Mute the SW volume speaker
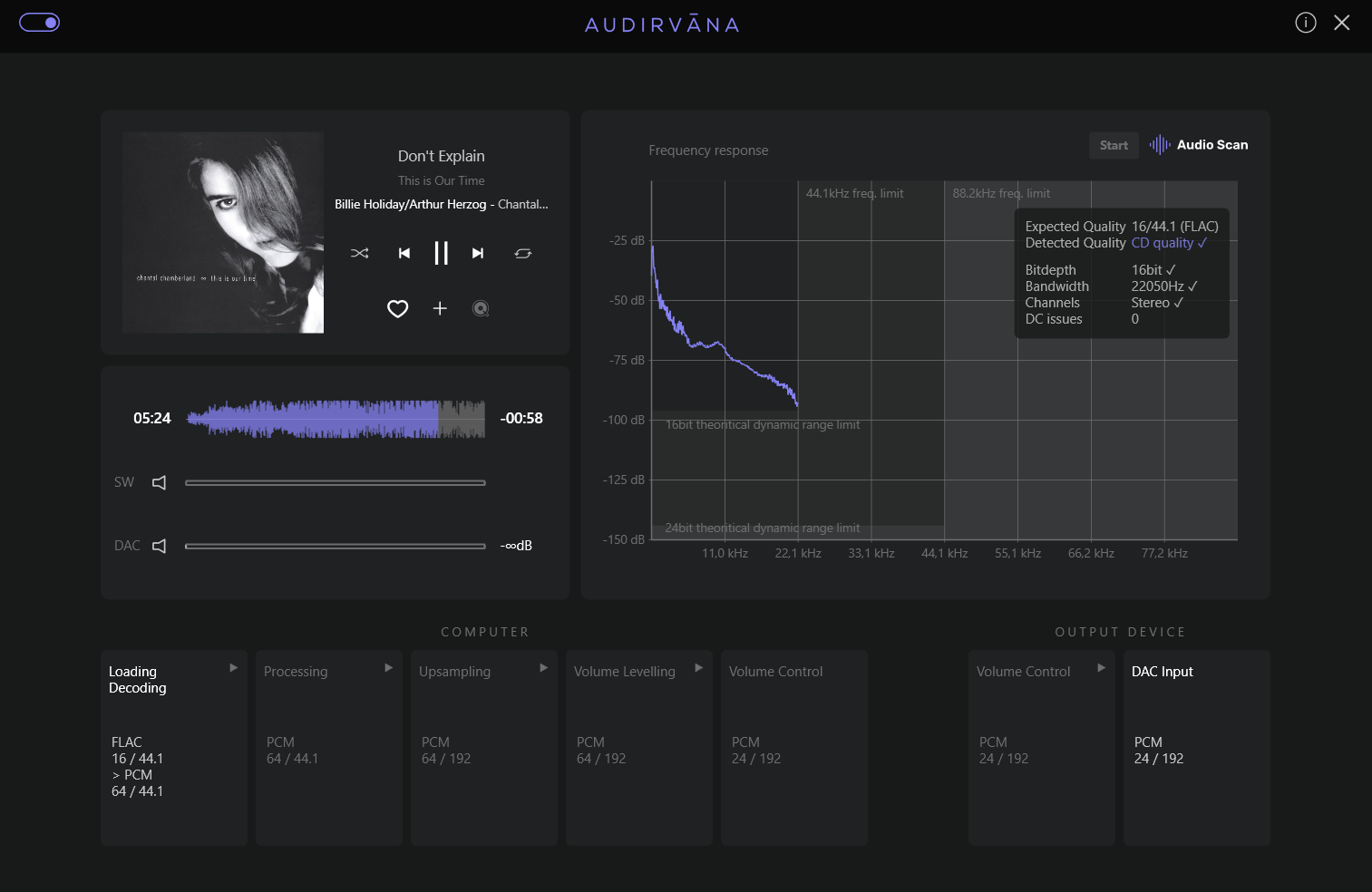The image size is (1372, 892). coord(159,482)
